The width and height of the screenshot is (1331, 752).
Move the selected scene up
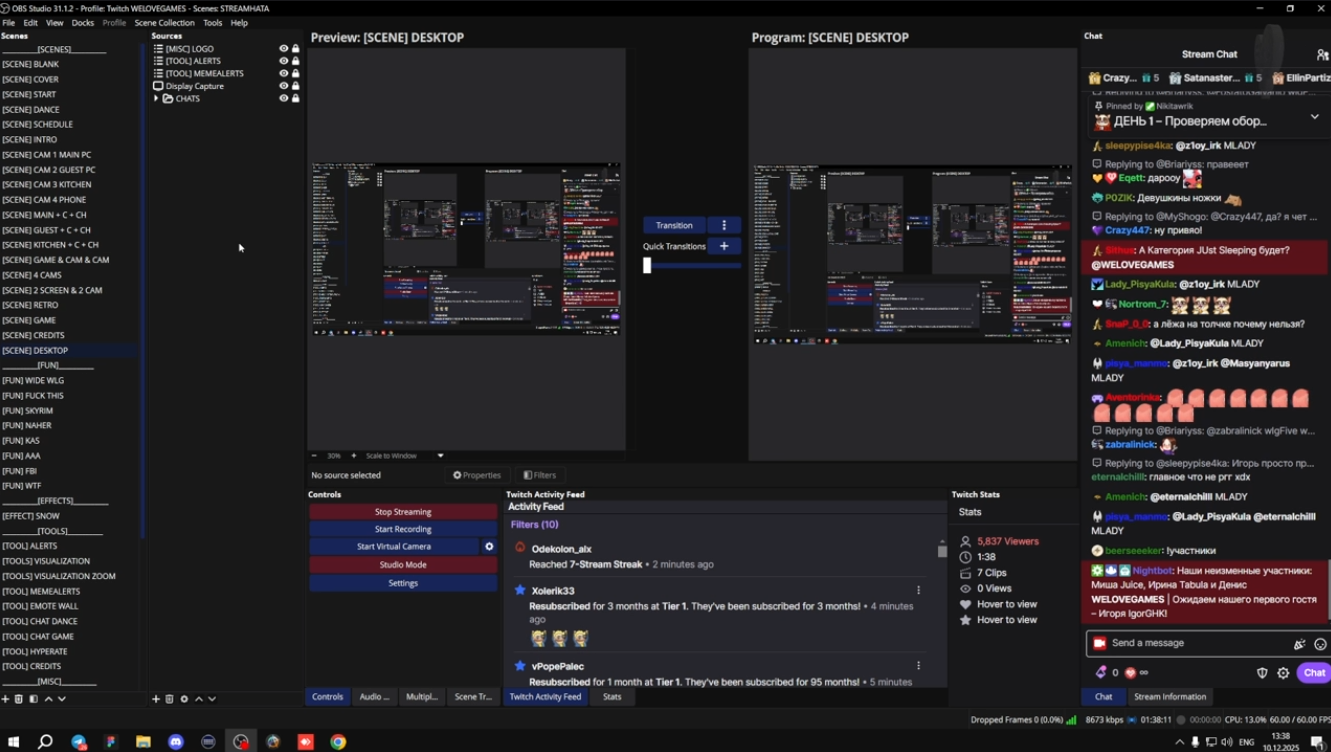click(48, 699)
